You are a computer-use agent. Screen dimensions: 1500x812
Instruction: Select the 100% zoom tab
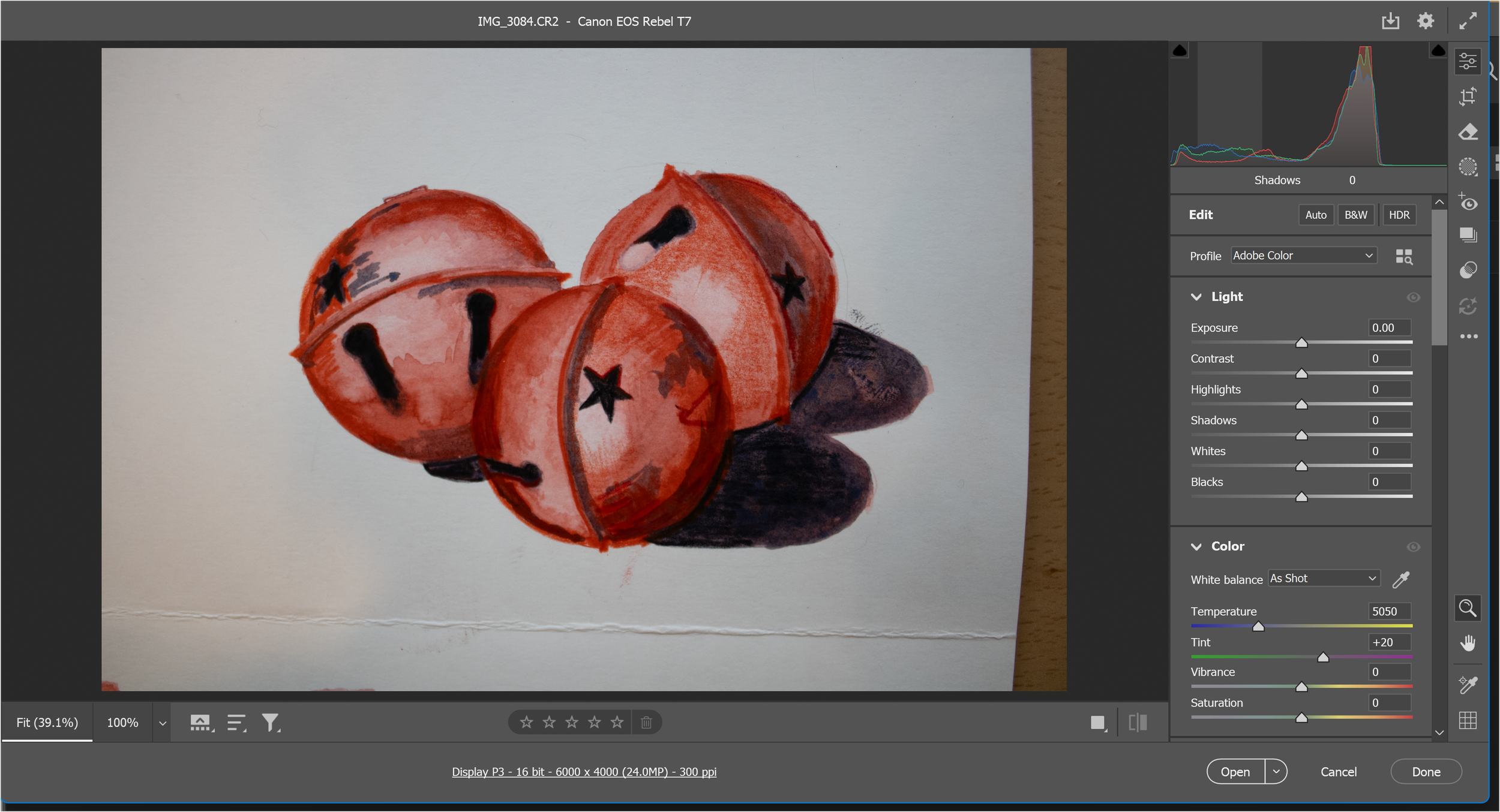(122, 723)
